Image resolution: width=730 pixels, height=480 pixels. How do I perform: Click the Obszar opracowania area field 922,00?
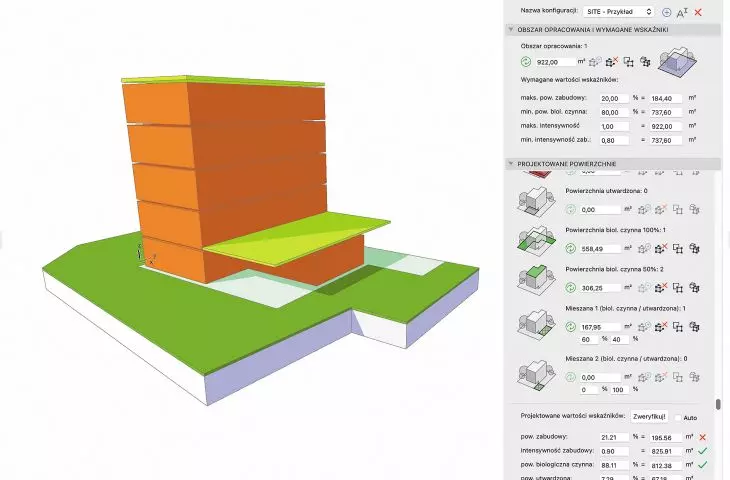[x=555, y=62]
